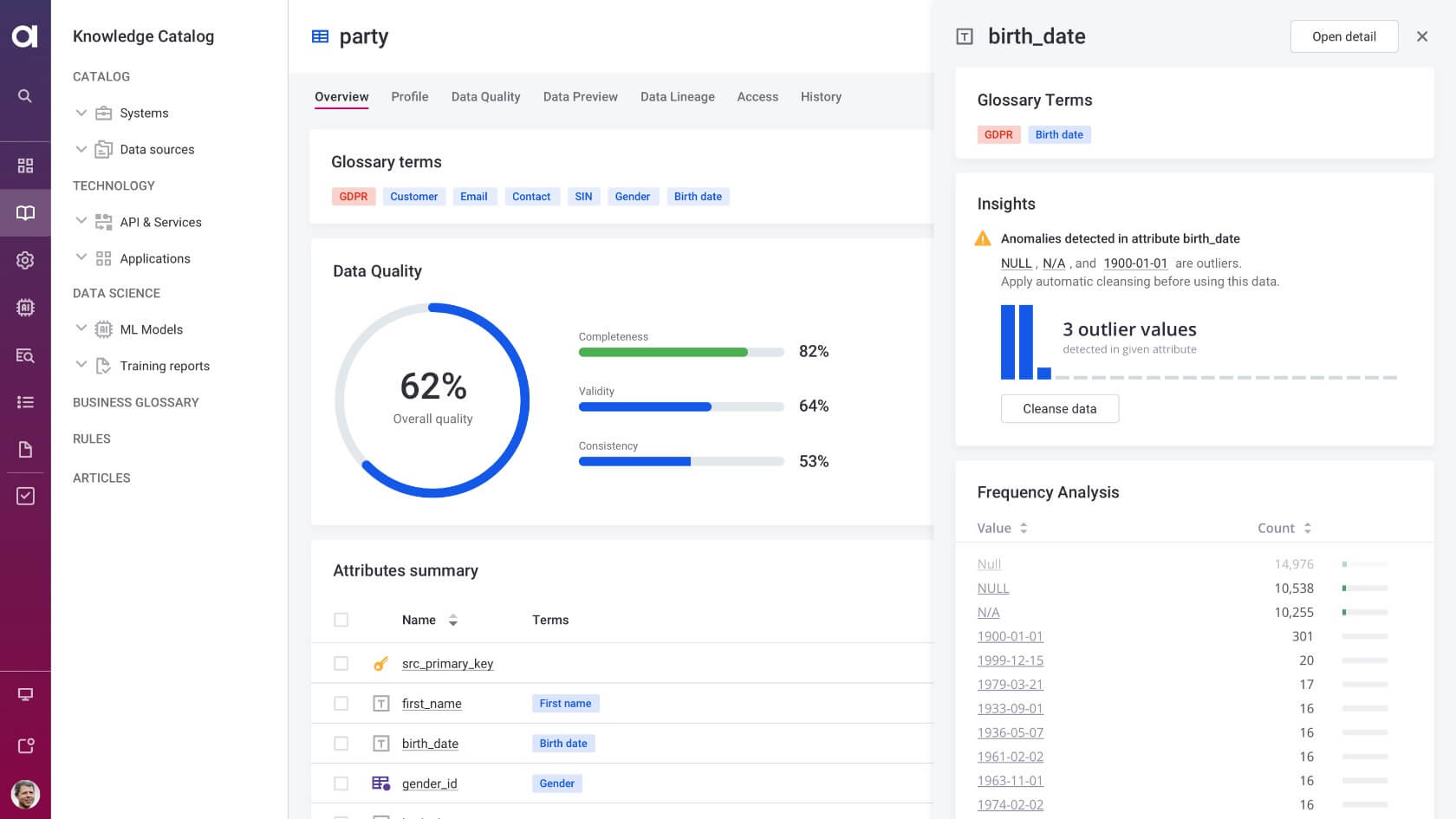Open the Data Preview tab

pos(580,96)
